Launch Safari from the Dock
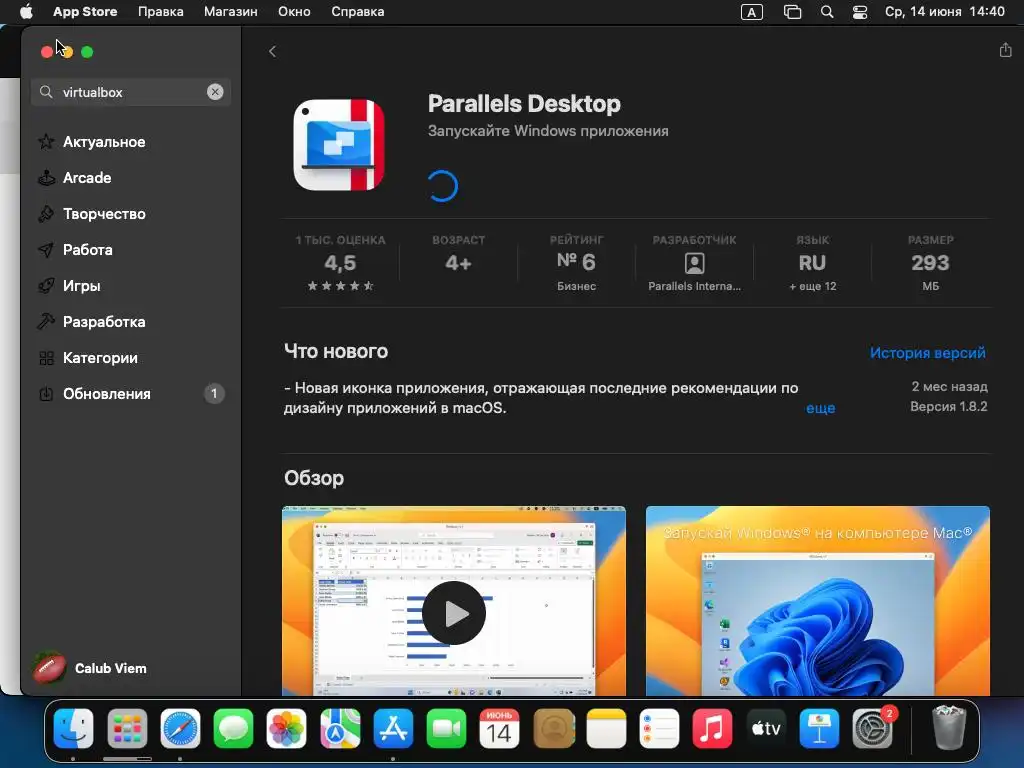Image resolution: width=1024 pixels, height=768 pixels. tap(180, 728)
